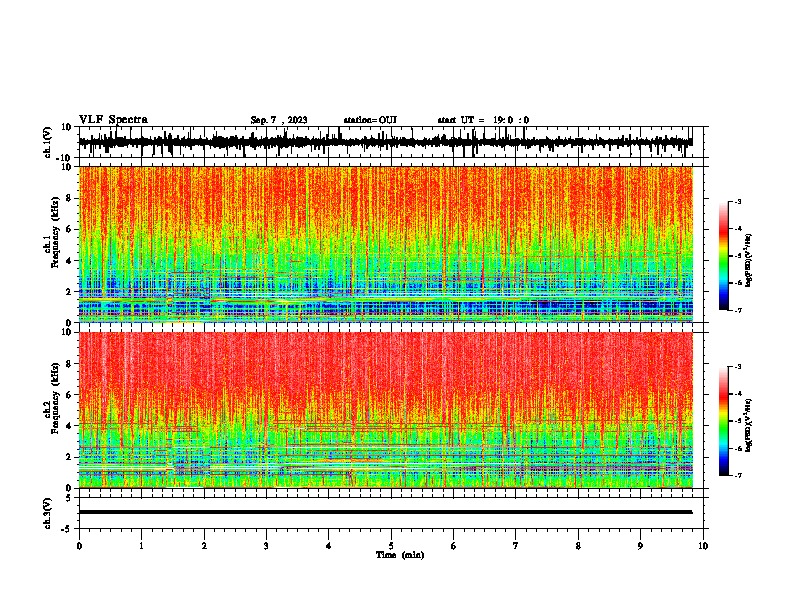The height and width of the screenshot is (612, 792).
Task: Click the date 'Sep. 7, 2023'
Action: click(x=279, y=120)
